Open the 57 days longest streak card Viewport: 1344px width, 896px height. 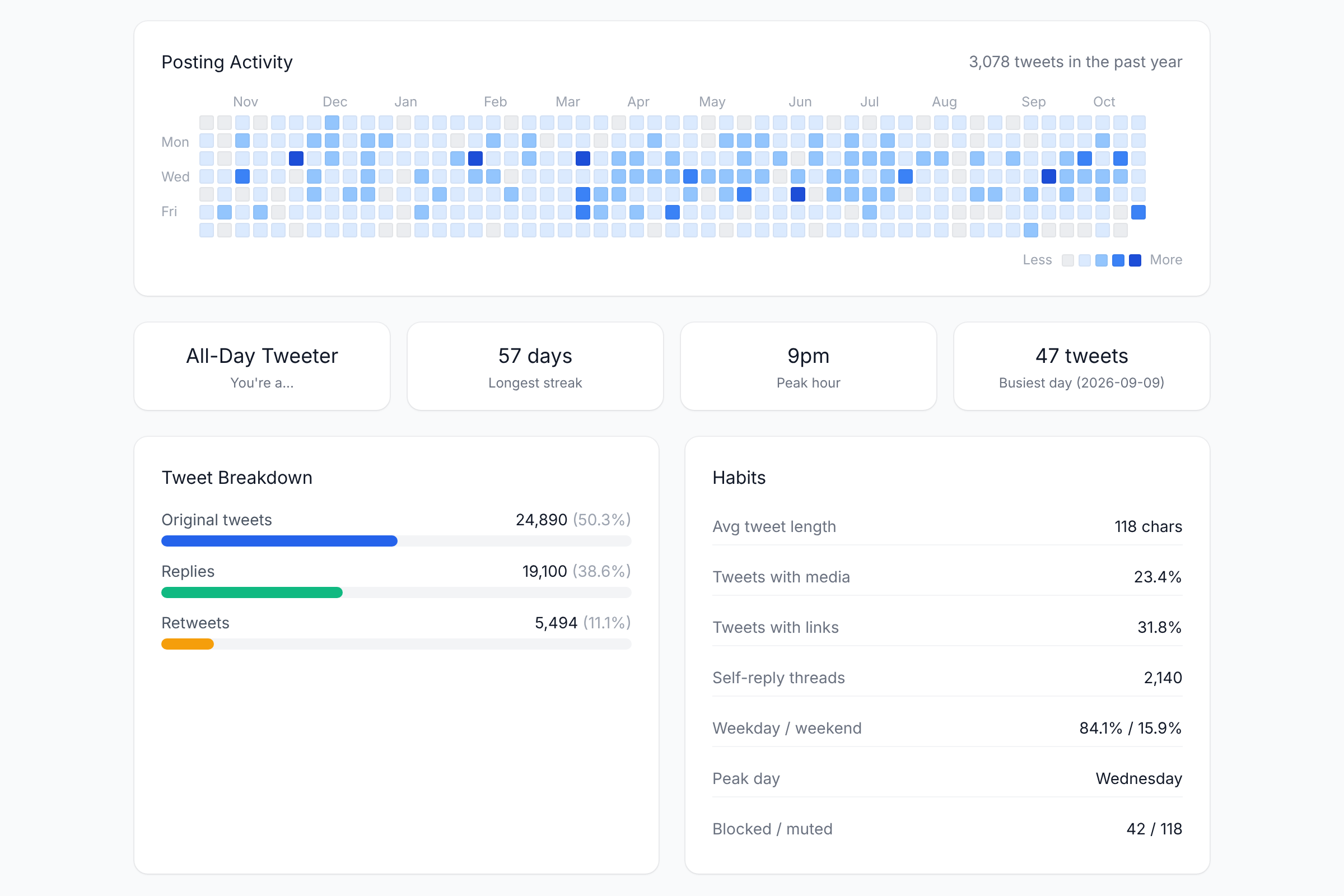(x=535, y=366)
